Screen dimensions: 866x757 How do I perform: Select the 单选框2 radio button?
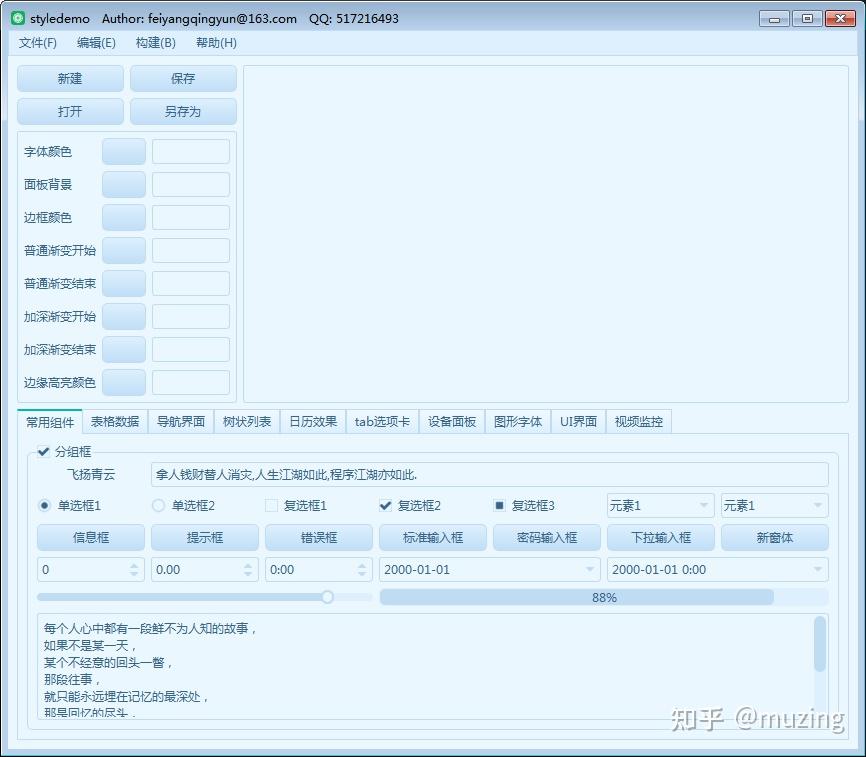tap(158, 505)
